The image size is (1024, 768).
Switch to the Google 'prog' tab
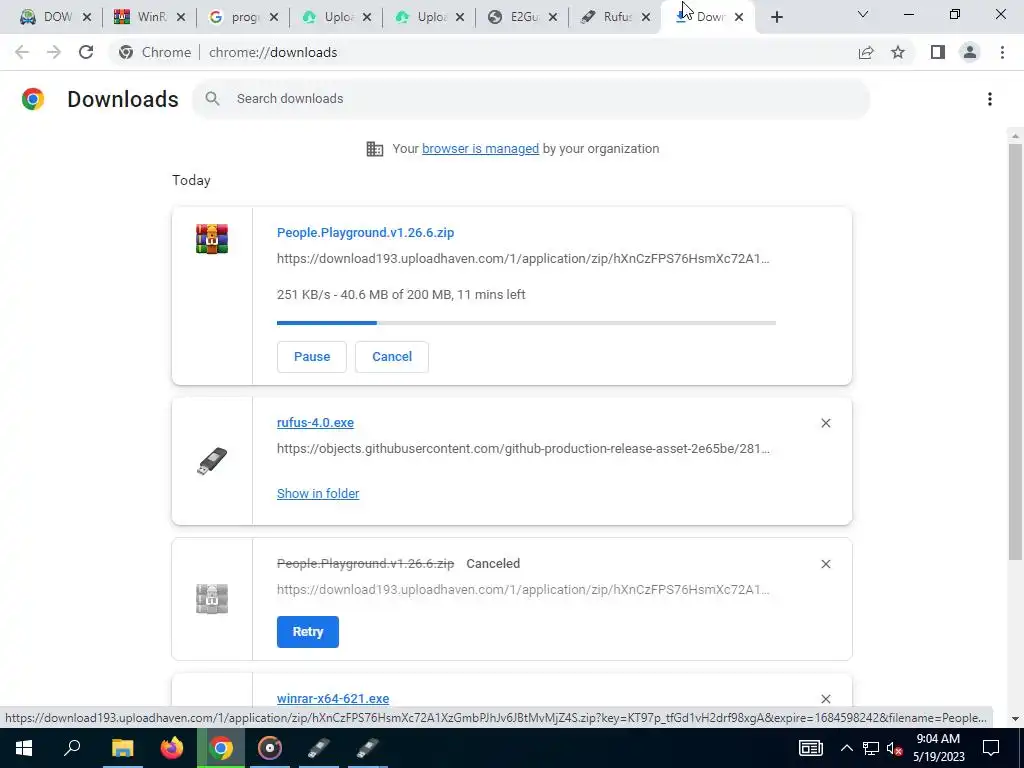click(x=243, y=17)
